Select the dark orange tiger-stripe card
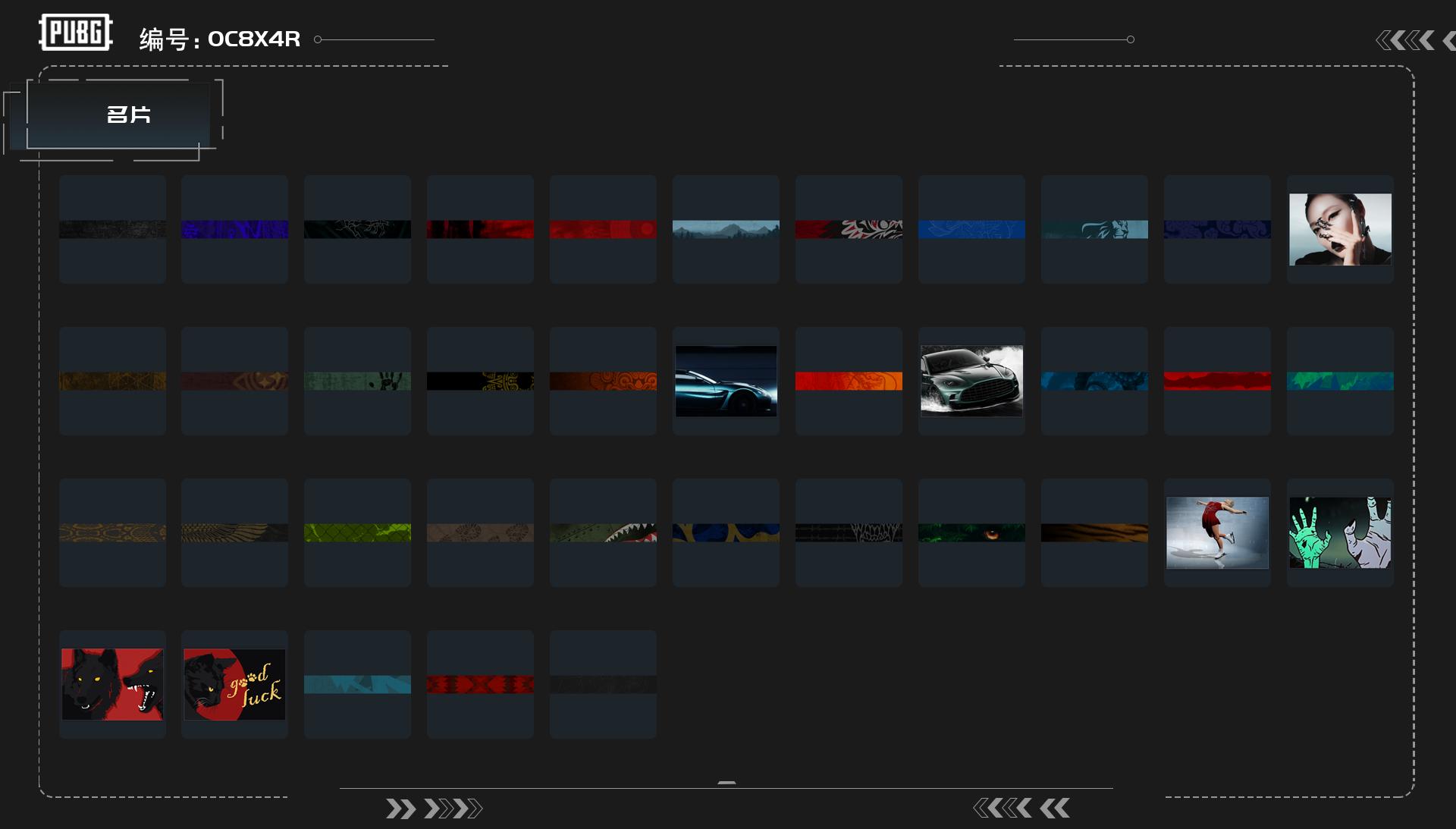Image resolution: width=1456 pixels, height=829 pixels. coord(1094,532)
